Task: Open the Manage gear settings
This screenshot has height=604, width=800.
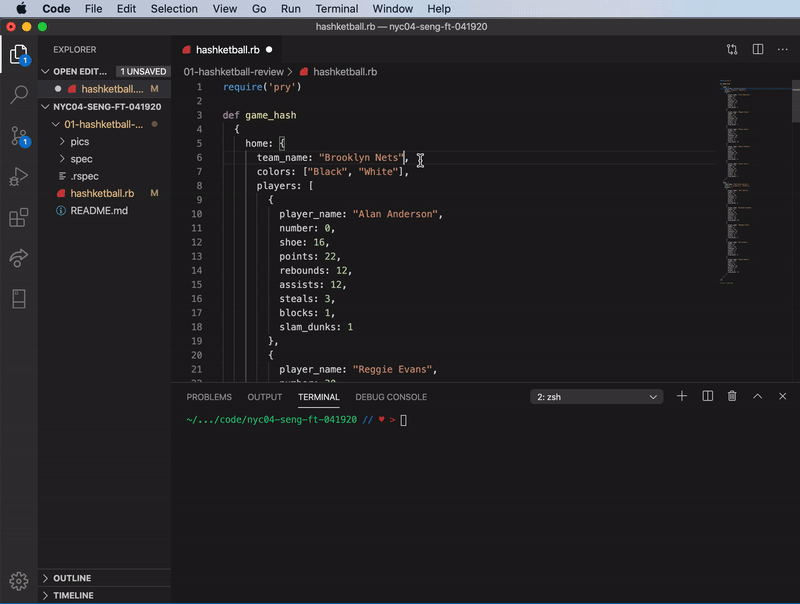Action: pyautogui.click(x=19, y=581)
